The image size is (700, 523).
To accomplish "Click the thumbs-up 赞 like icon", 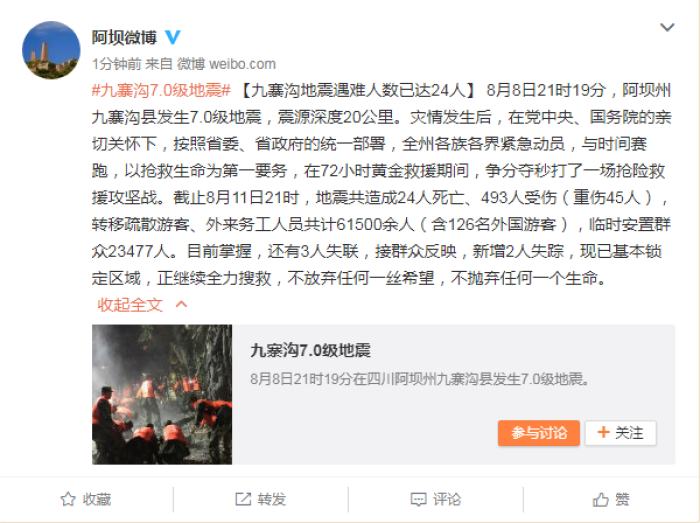I will point(600,499).
